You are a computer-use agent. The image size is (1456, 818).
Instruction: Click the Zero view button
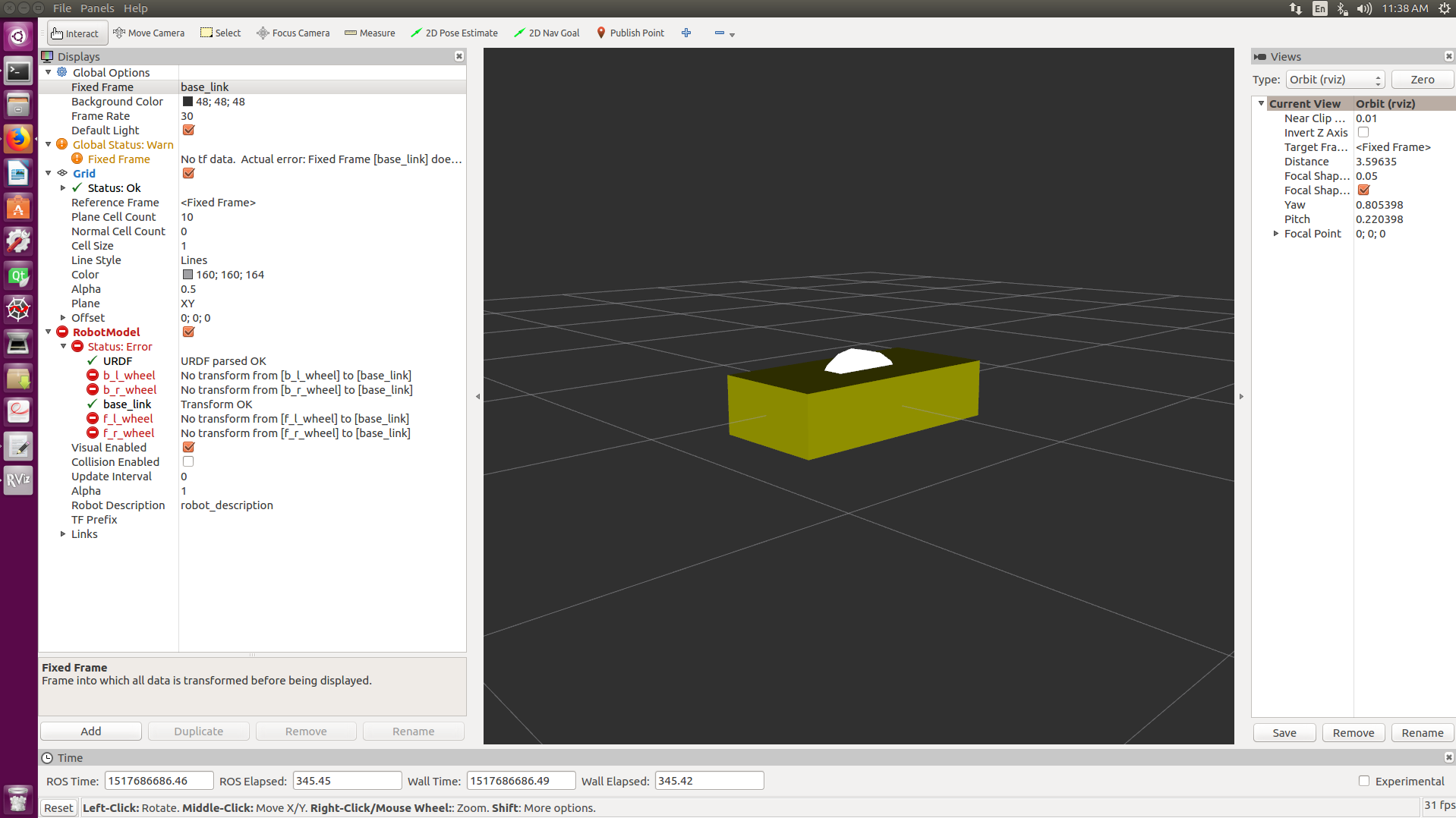point(1422,80)
